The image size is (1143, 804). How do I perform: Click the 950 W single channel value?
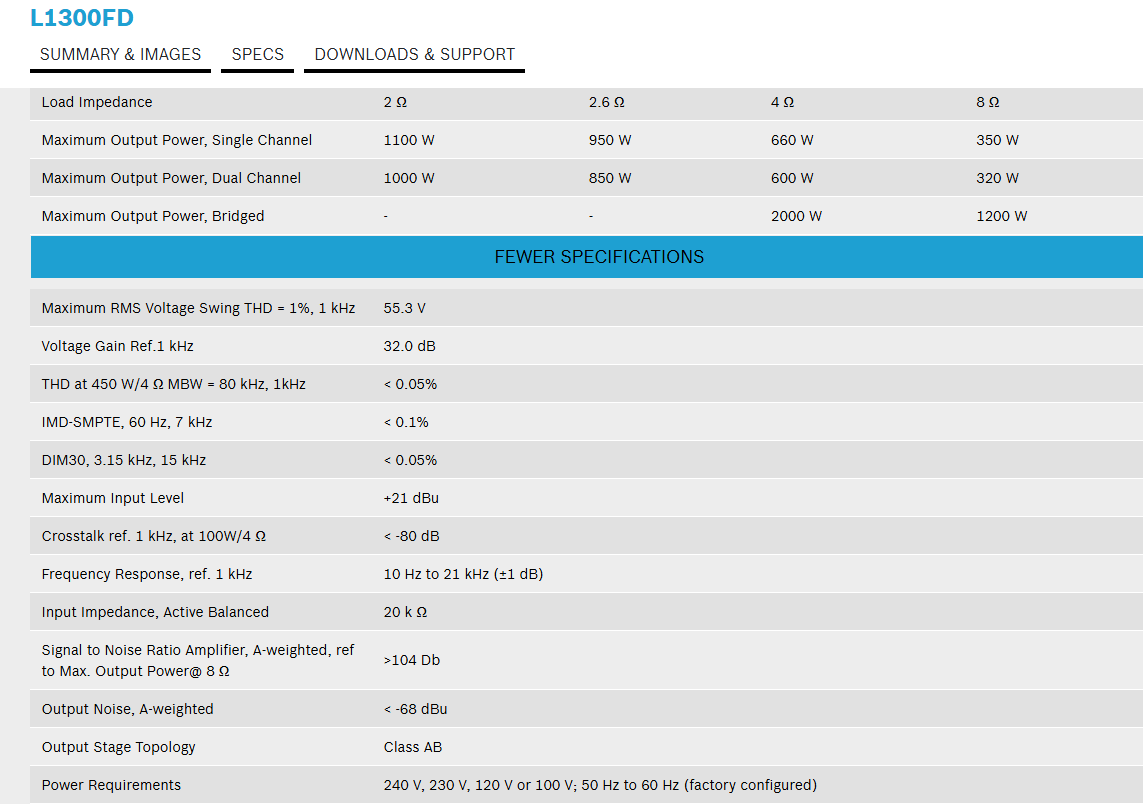[x=610, y=140]
